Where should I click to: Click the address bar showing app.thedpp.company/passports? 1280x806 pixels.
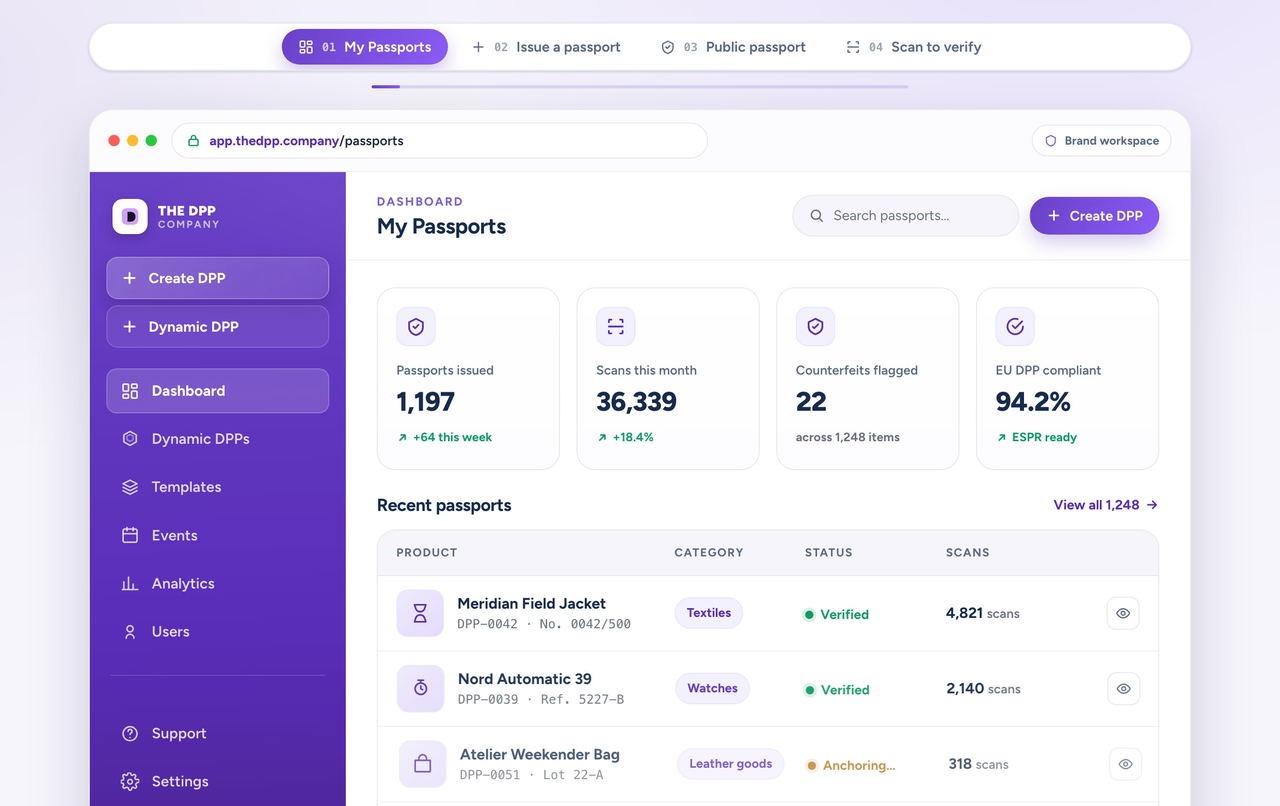[440, 141]
